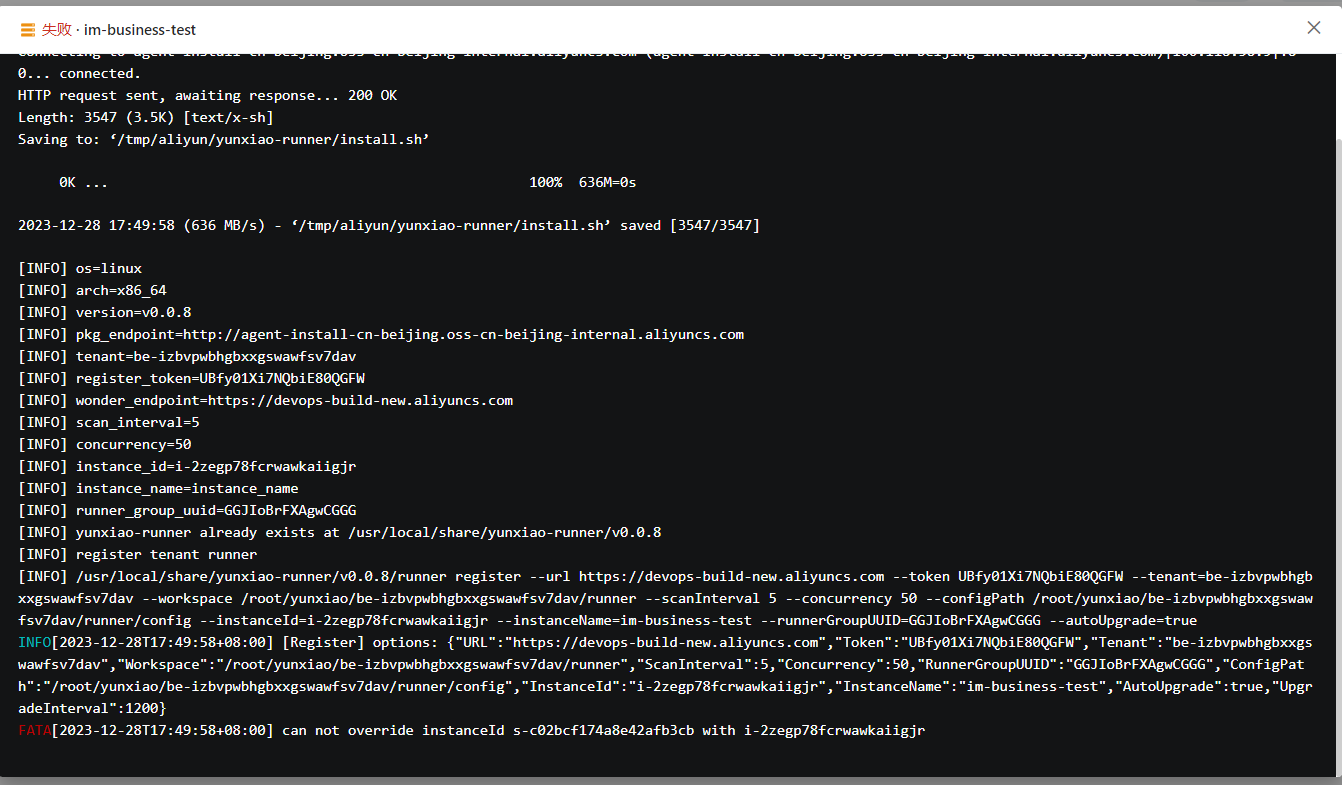Click the '[INFO] wonder_endpoint=' log line

pos(265,401)
